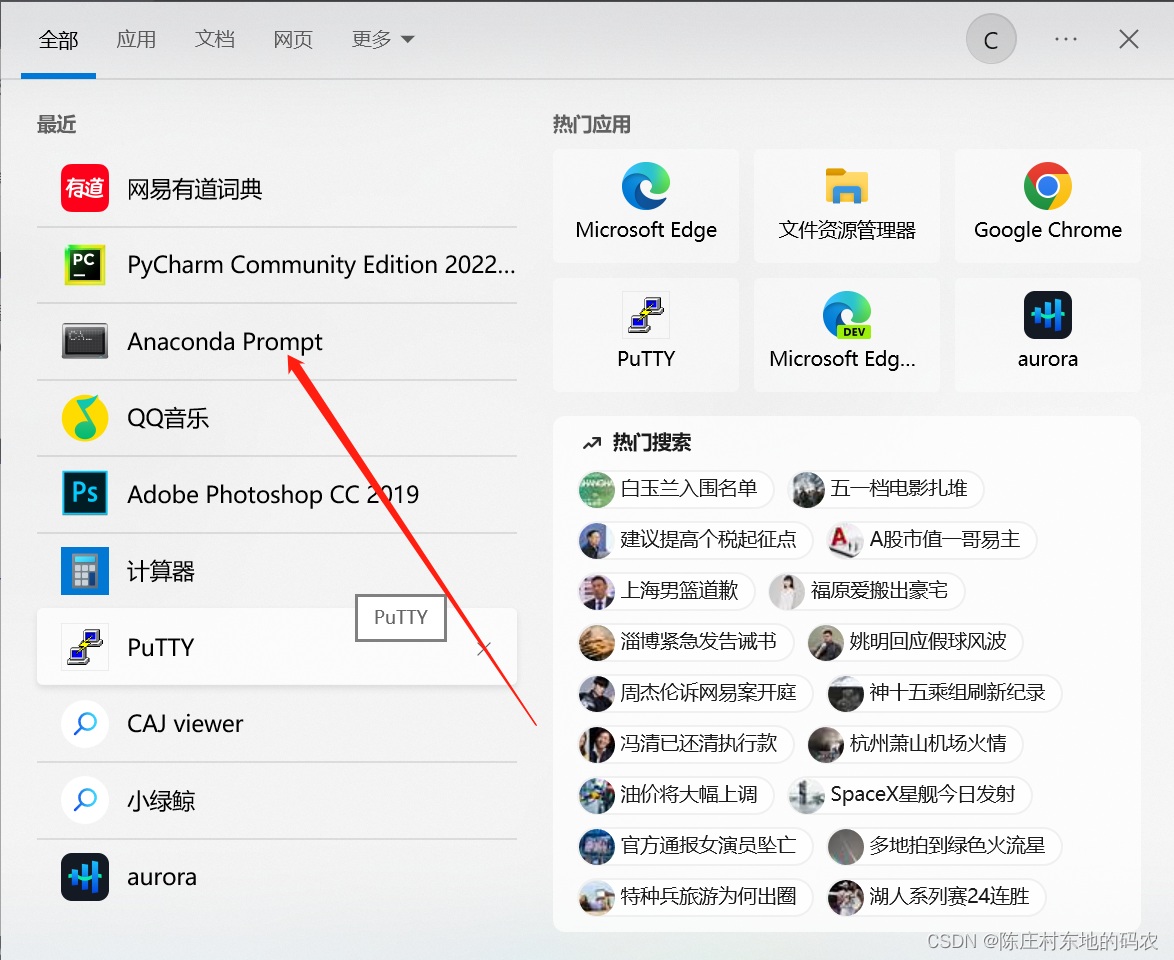
Task: Launch 网易有道词典 dictionary
Action: pos(194,188)
